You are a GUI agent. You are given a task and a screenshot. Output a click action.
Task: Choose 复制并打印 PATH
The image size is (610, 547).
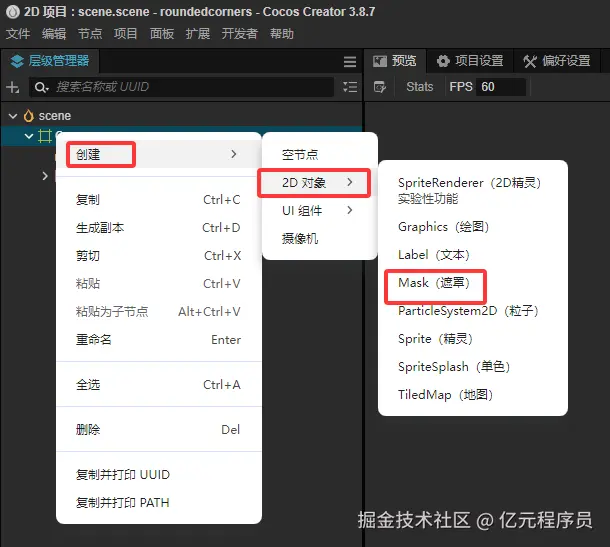coord(159,503)
